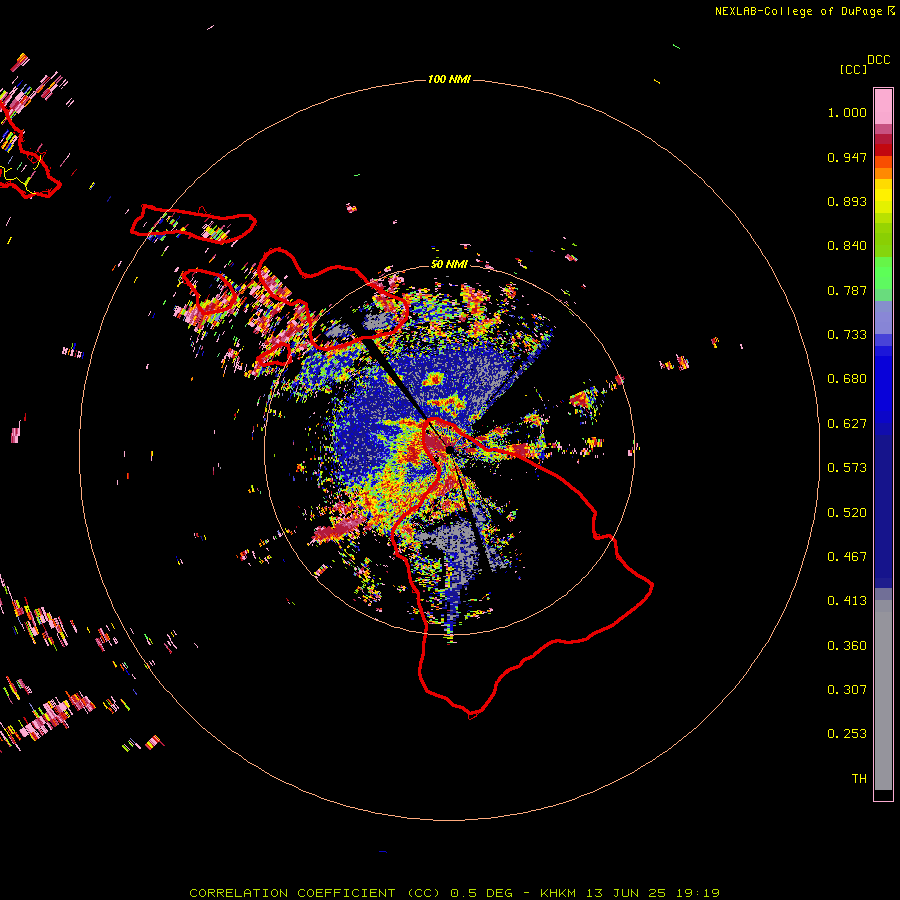900x900 pixels.
Task: Click the 0.893 color scale value
Action: pyautogui.click(x=847, y=201)
